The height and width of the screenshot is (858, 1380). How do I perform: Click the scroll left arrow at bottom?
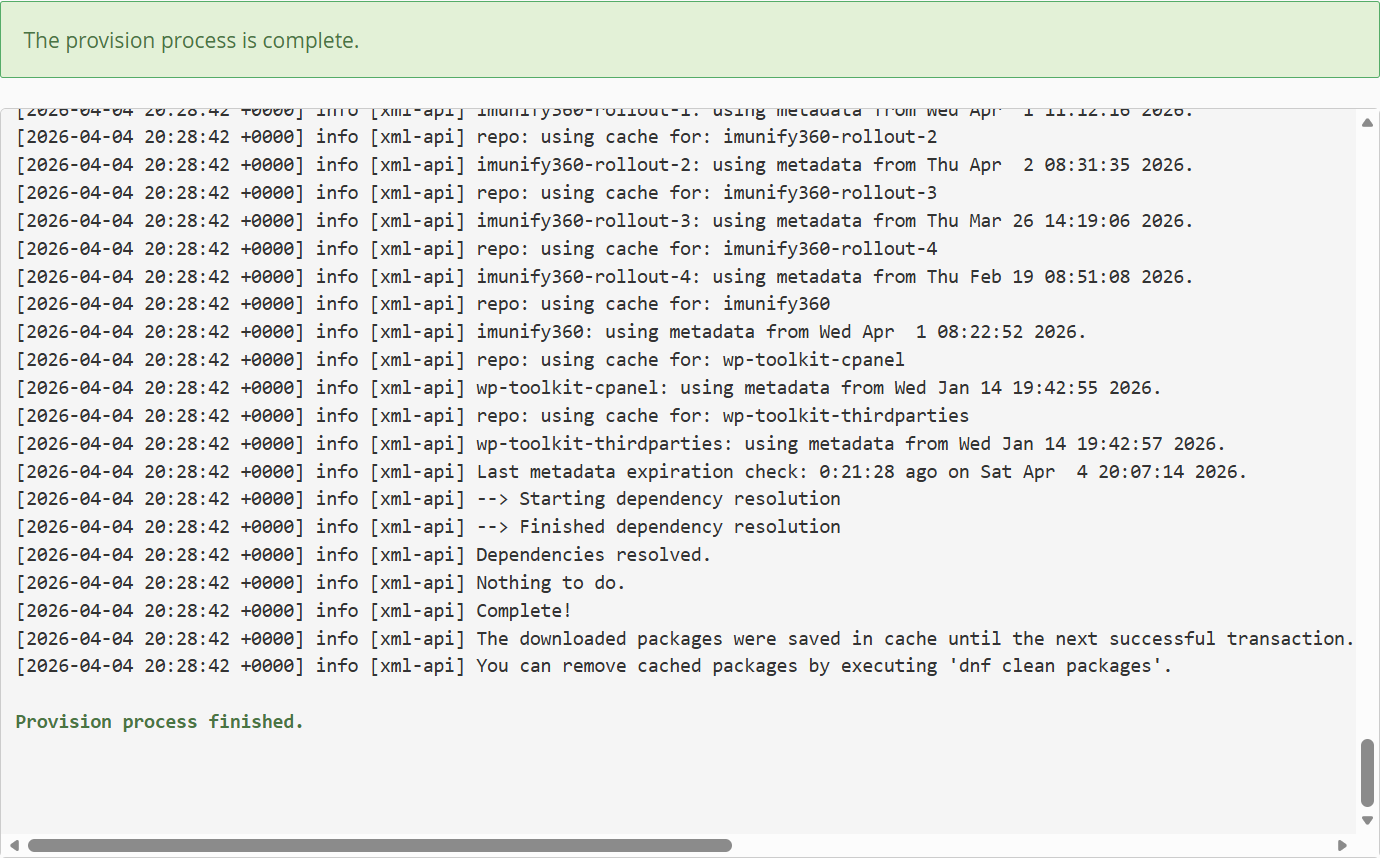[14, 846]
